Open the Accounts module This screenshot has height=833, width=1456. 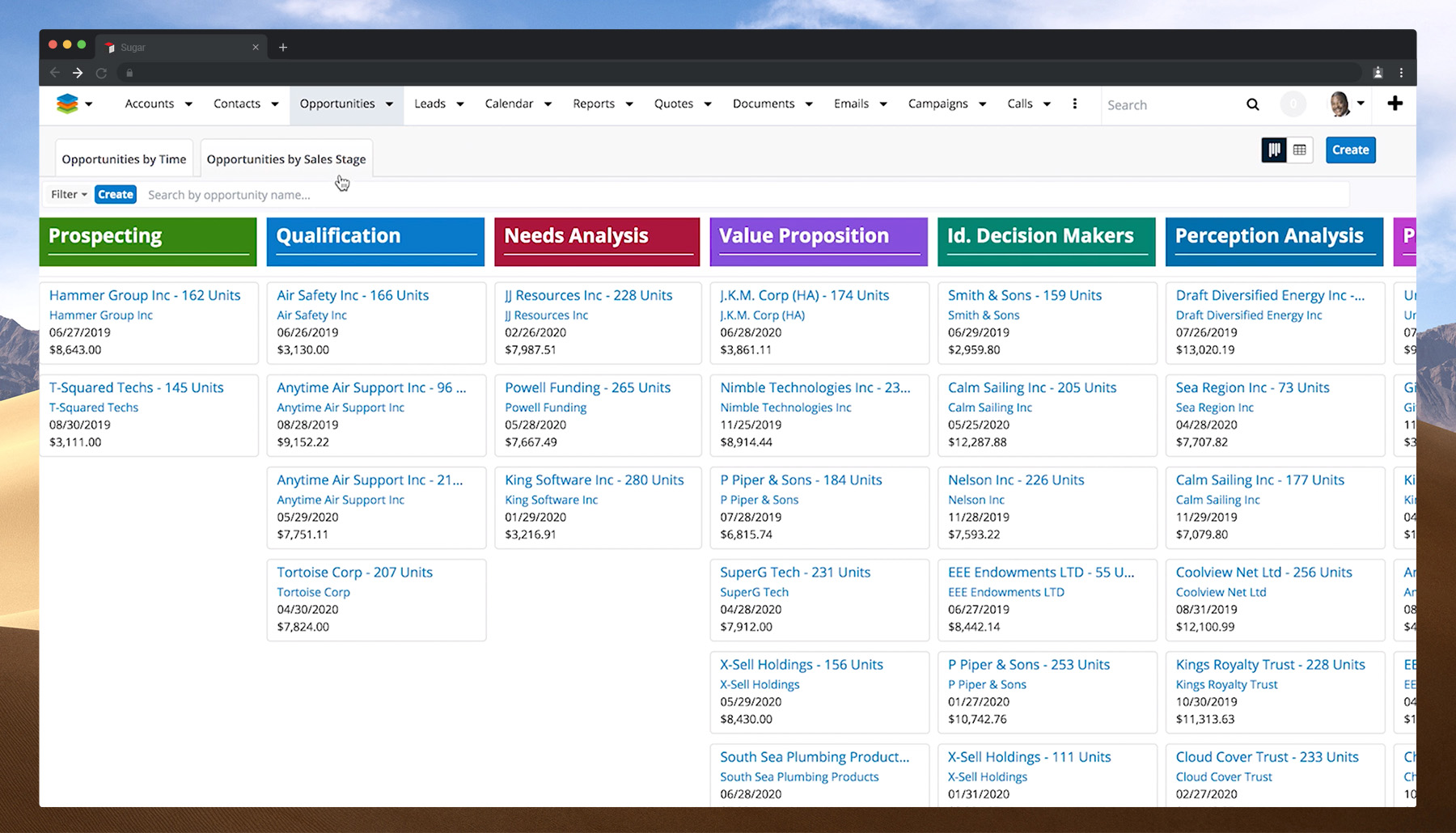(x=150, y=104)
